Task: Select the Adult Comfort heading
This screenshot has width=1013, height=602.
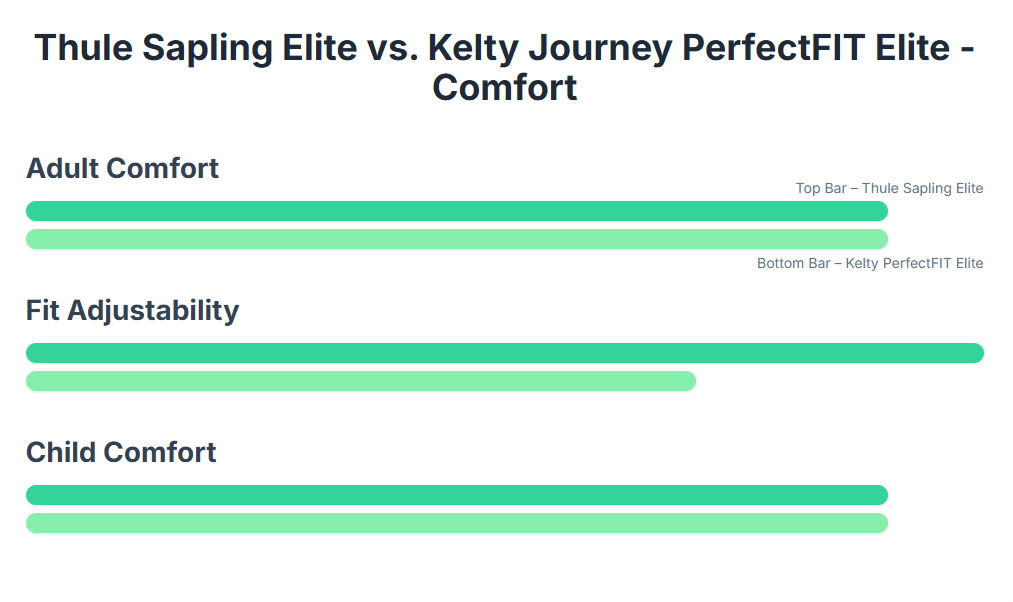Action: tap(122, 169)
